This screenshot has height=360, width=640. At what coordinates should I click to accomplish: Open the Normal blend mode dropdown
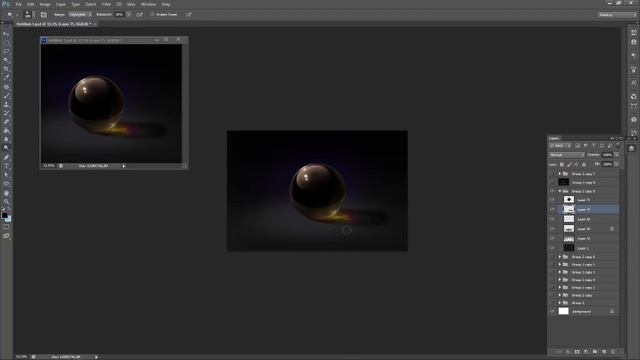coord(567,155)
